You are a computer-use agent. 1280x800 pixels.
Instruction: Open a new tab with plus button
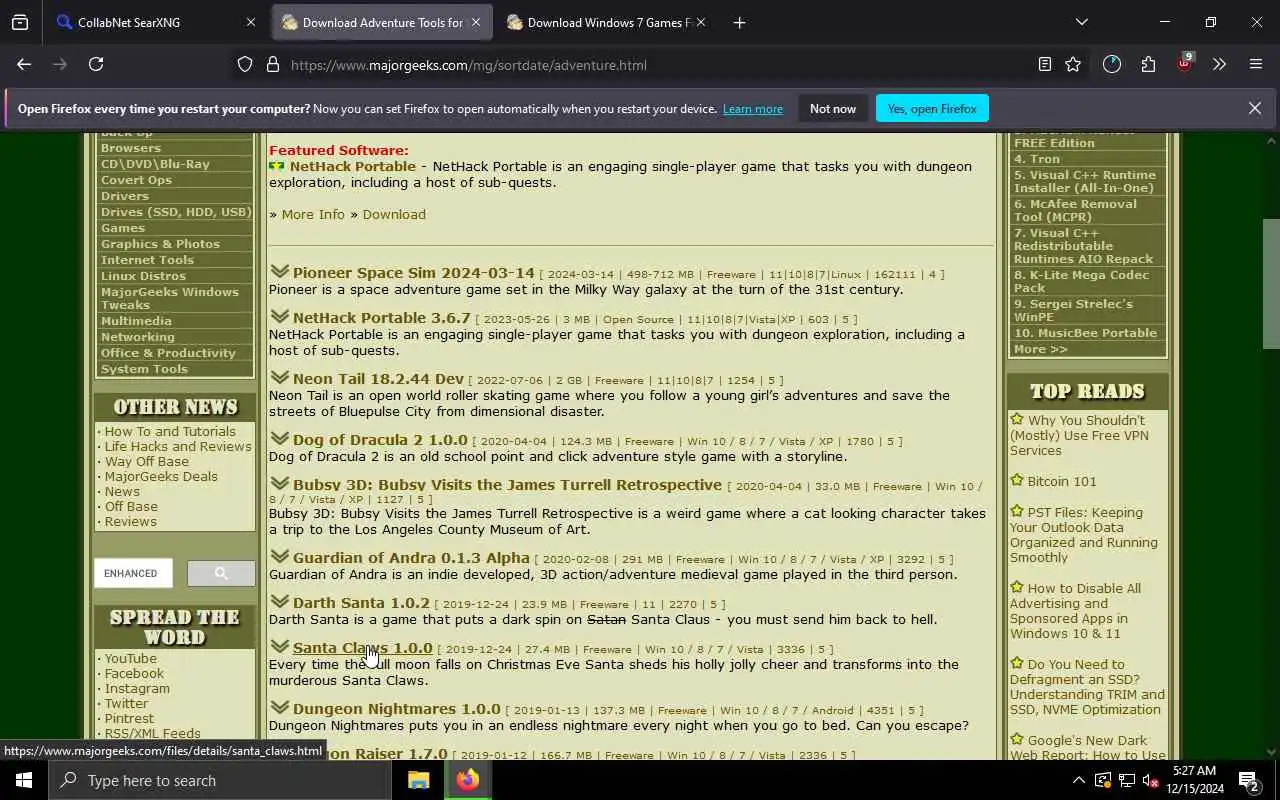[x=739, y=22]
